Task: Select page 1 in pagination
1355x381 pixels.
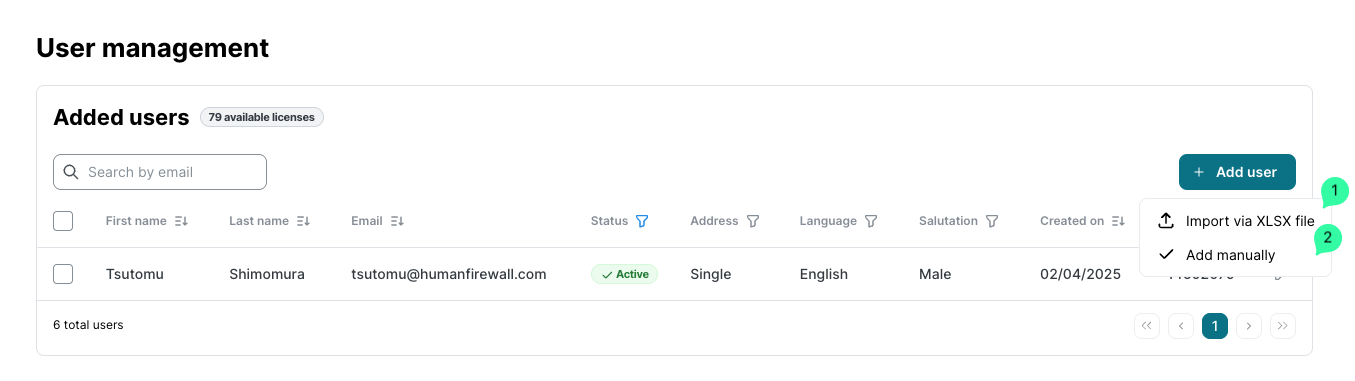Action: pyautogui.click(x=1215, y=326)
